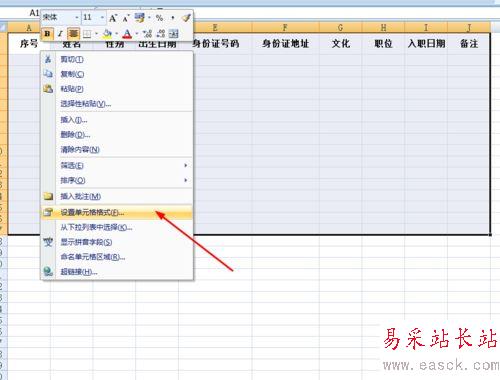500x380 pixels.
Task: Select column J header
Action: coord(469,28)
